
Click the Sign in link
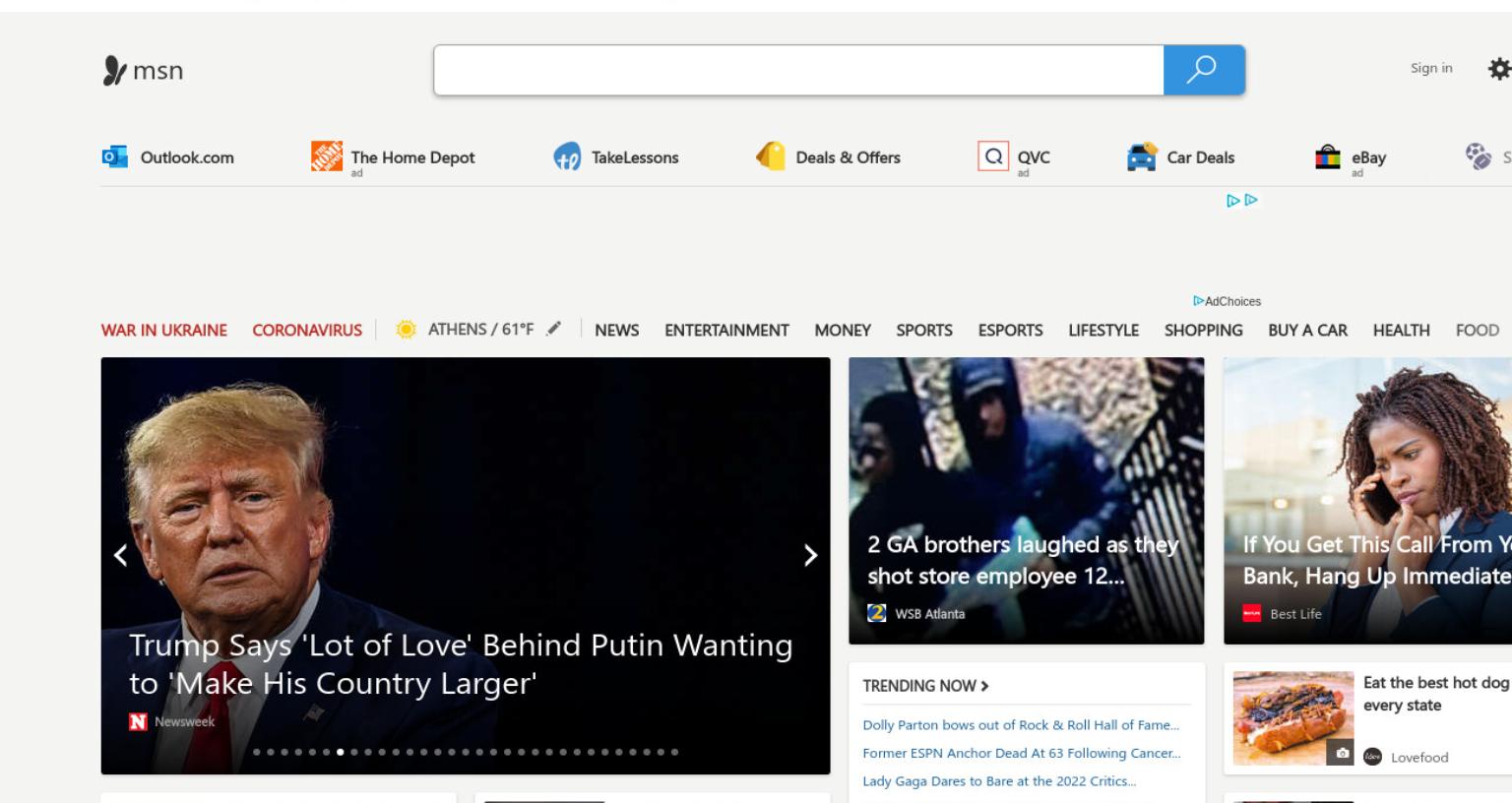(x=1431, y=68)
